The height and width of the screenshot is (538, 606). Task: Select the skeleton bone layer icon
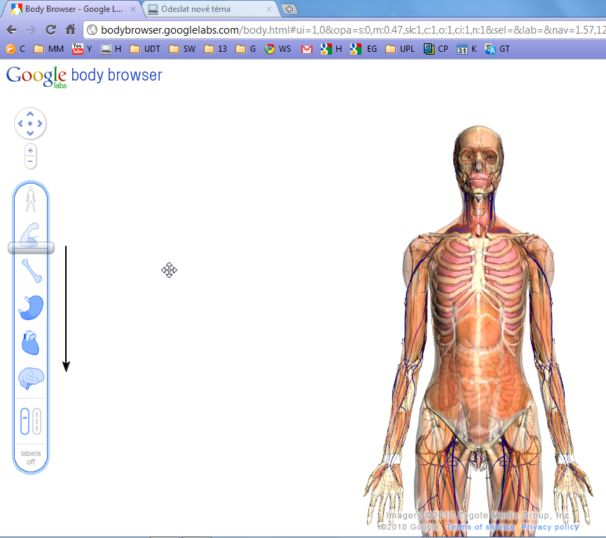[x=31, y=271]
